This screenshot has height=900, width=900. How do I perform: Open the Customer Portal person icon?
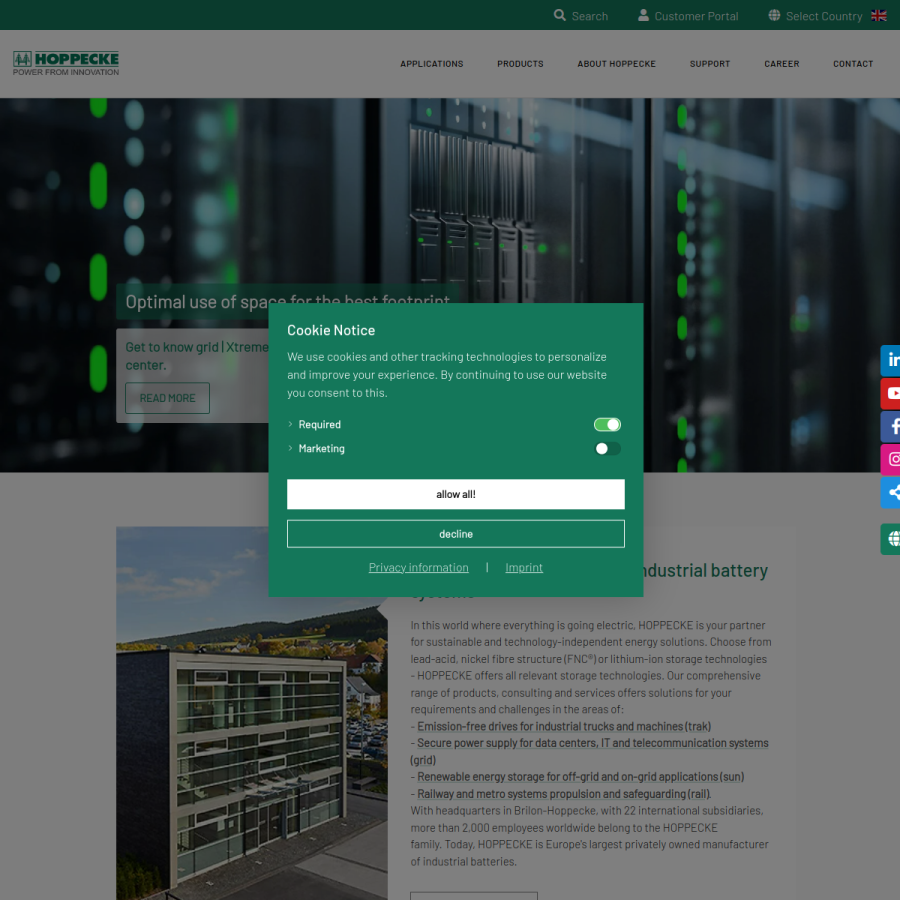click(643, 15)
